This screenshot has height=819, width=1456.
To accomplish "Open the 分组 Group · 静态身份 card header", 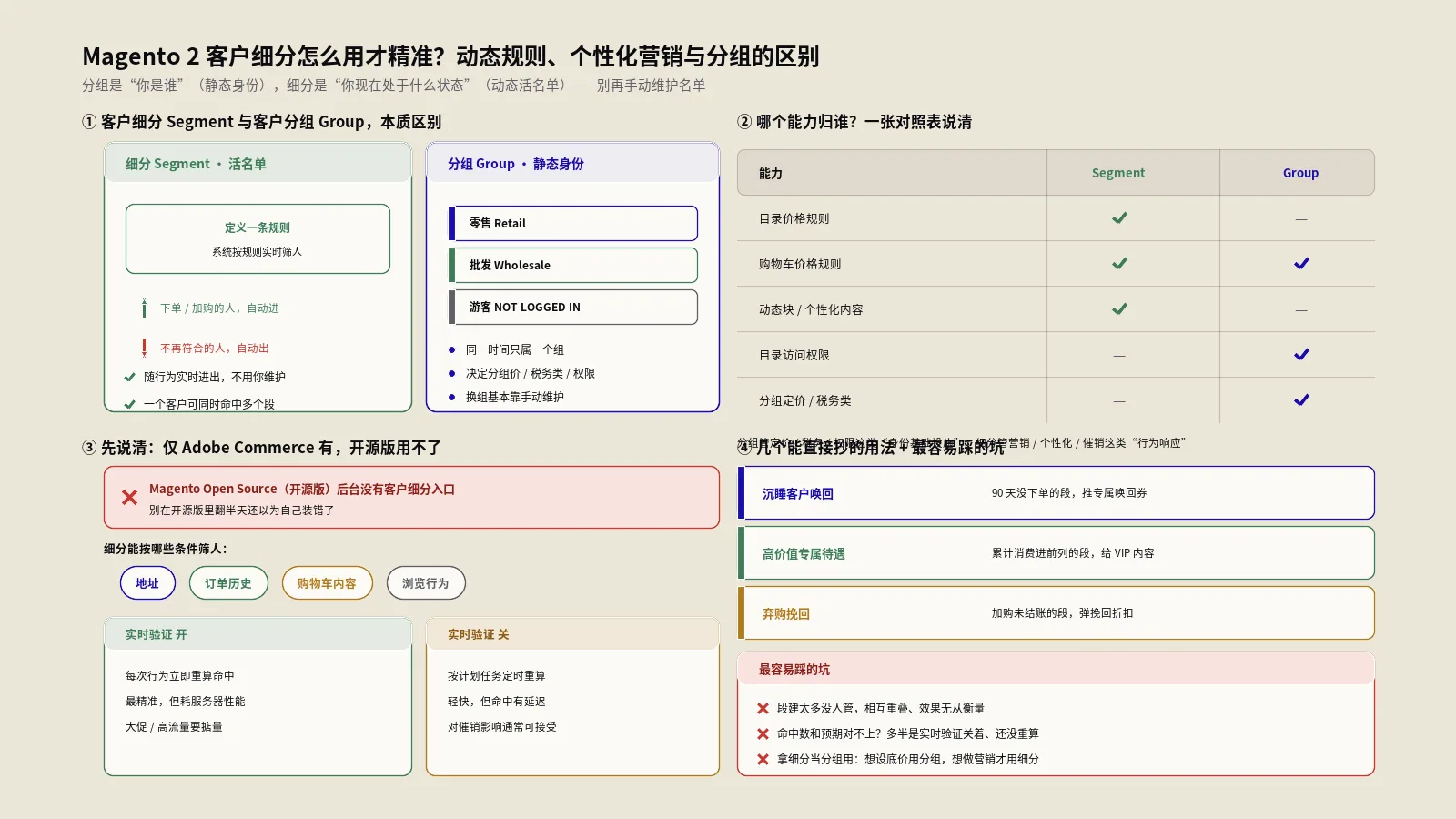I will 572,164.
